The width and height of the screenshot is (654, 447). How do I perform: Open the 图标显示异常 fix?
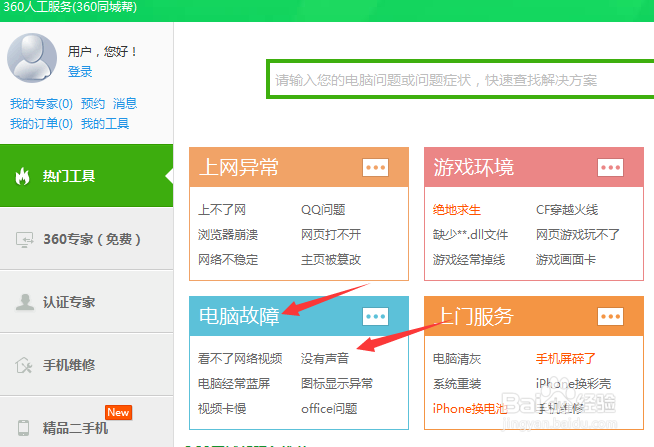click(337, 383)
